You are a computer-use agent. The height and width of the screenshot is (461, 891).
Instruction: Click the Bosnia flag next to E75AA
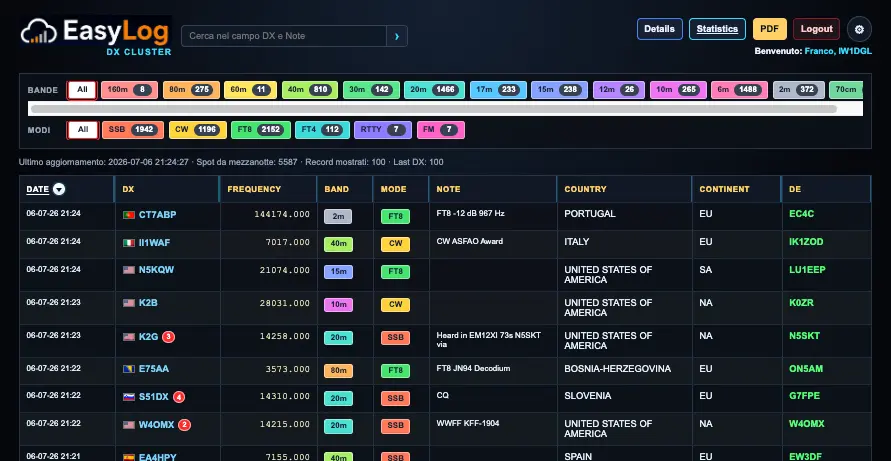click(x=129, y=369)
